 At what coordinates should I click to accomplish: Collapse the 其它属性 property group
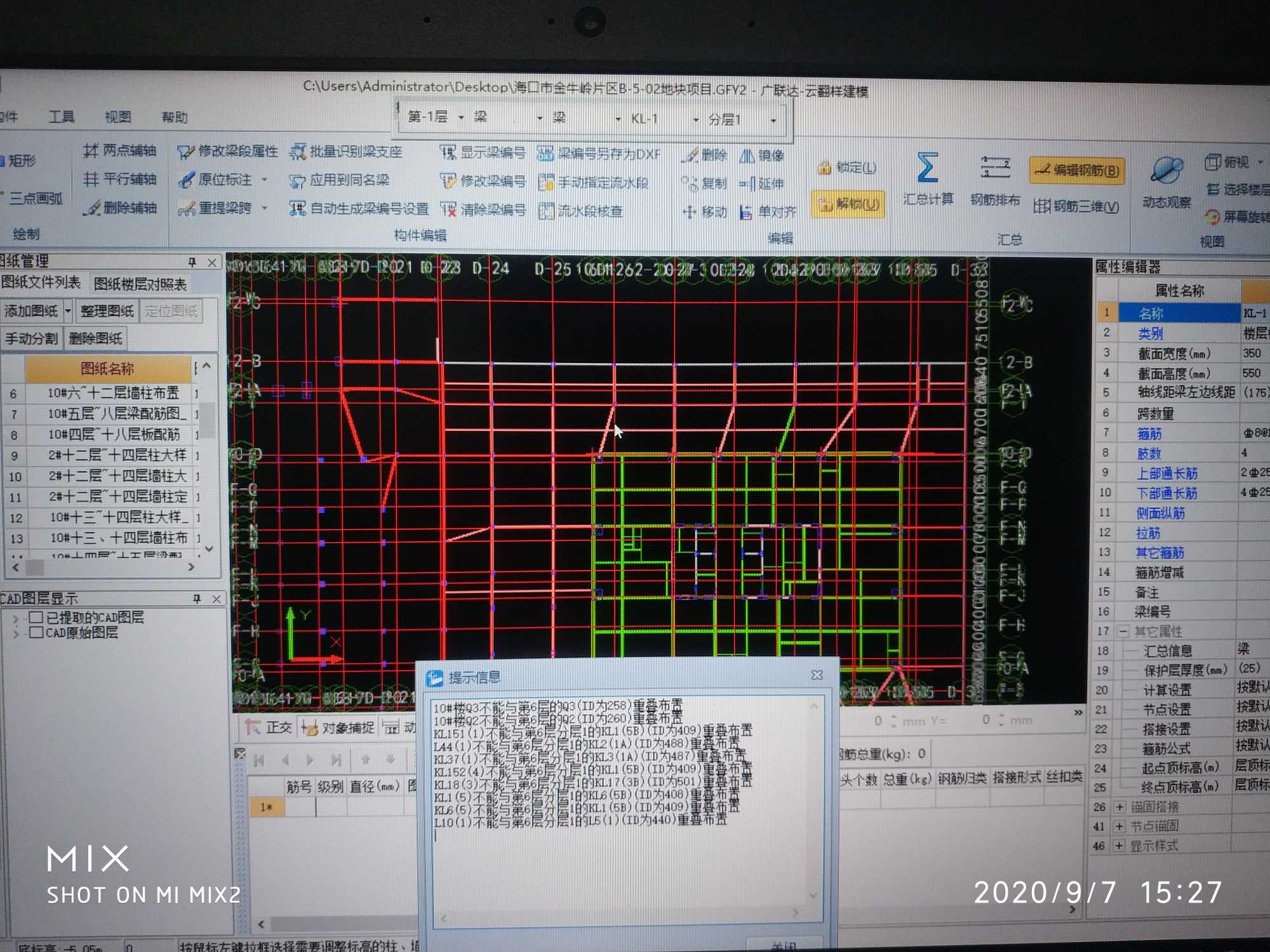coord(1123,631)
